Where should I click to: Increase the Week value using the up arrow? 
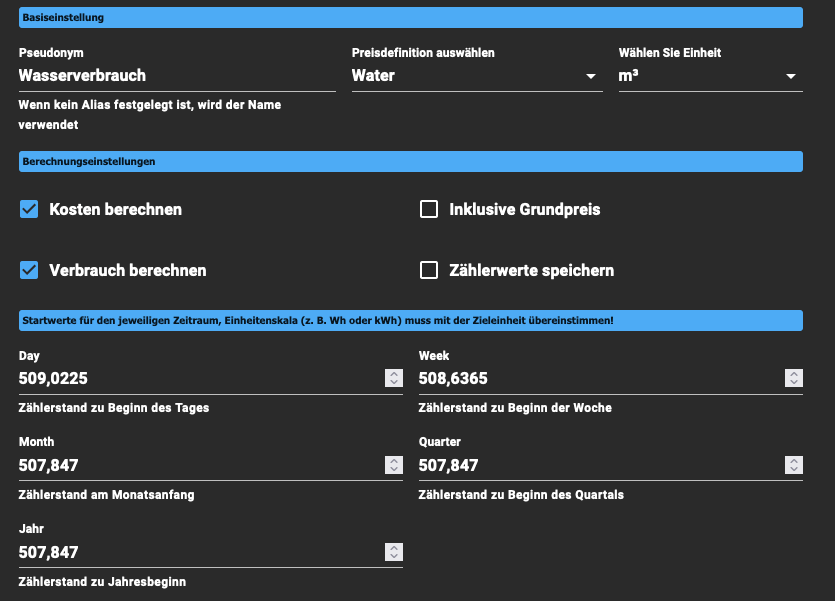click(x=794, y=374)
